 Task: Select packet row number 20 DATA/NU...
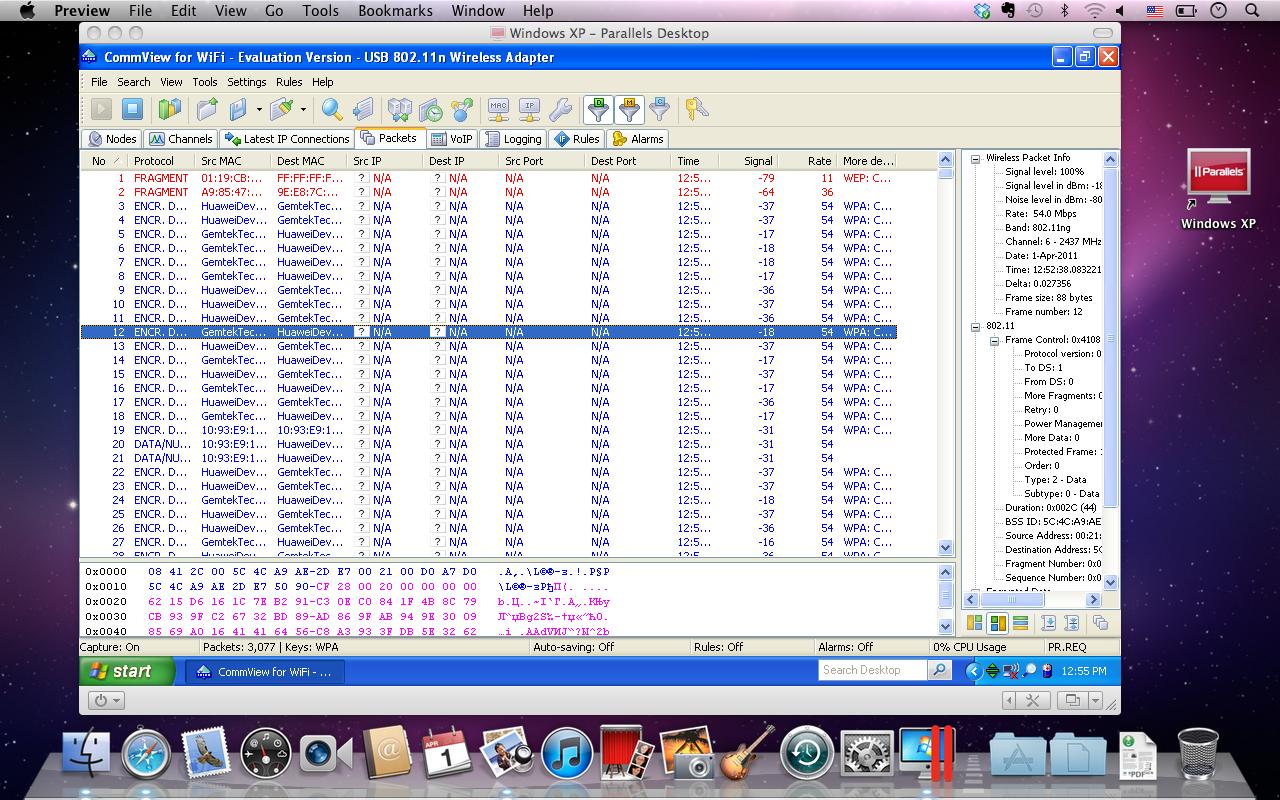point(488,444)
